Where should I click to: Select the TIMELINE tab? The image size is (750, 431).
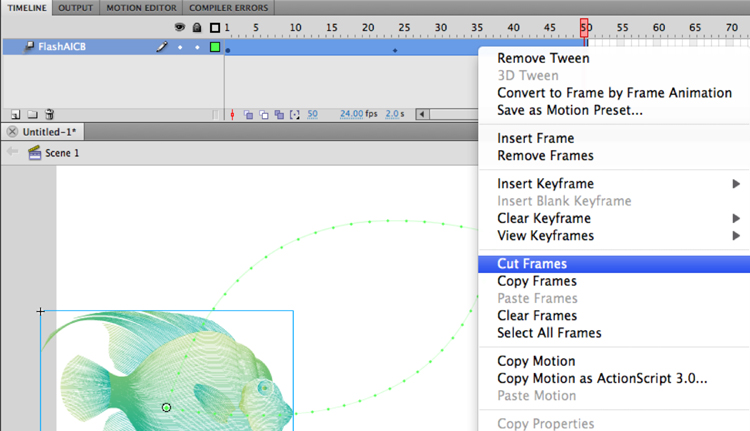pos(27,8)
